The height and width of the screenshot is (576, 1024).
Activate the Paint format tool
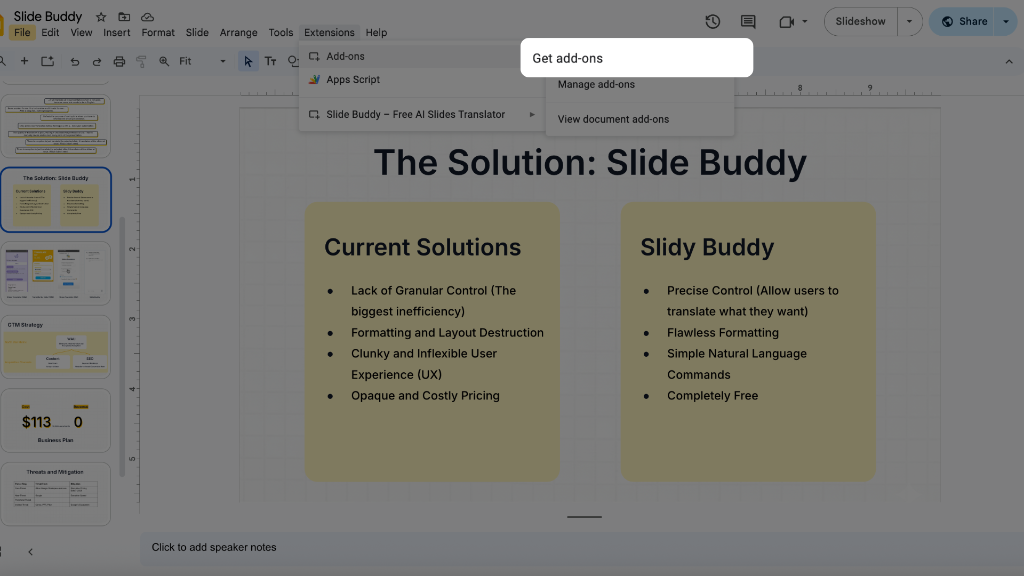140,61
